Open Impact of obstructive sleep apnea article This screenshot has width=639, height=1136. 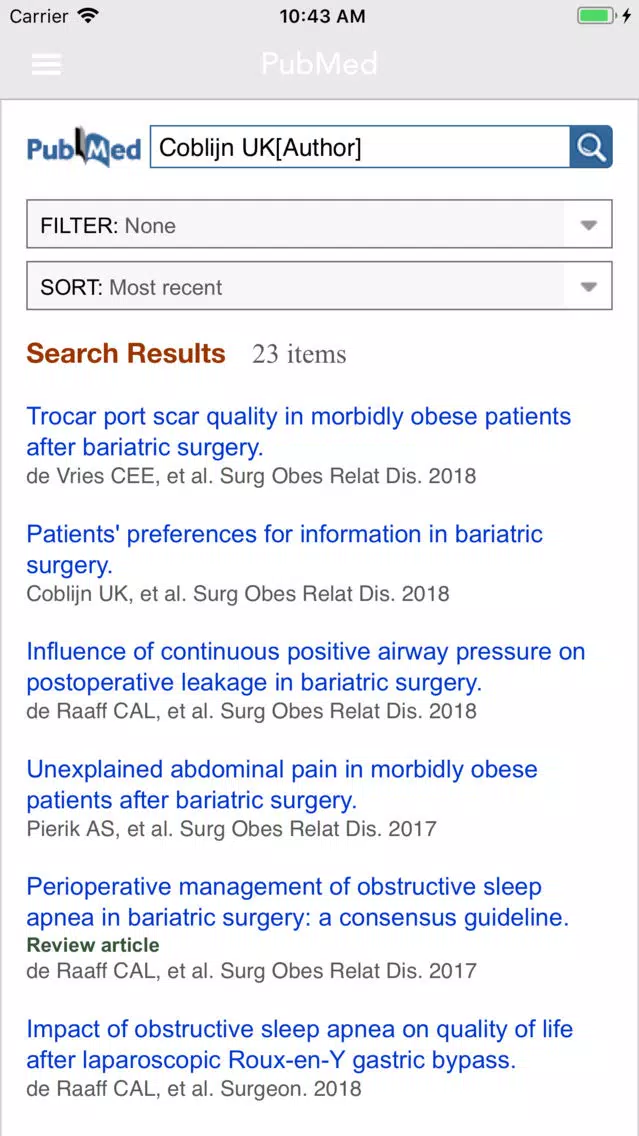coord(299,1044)
